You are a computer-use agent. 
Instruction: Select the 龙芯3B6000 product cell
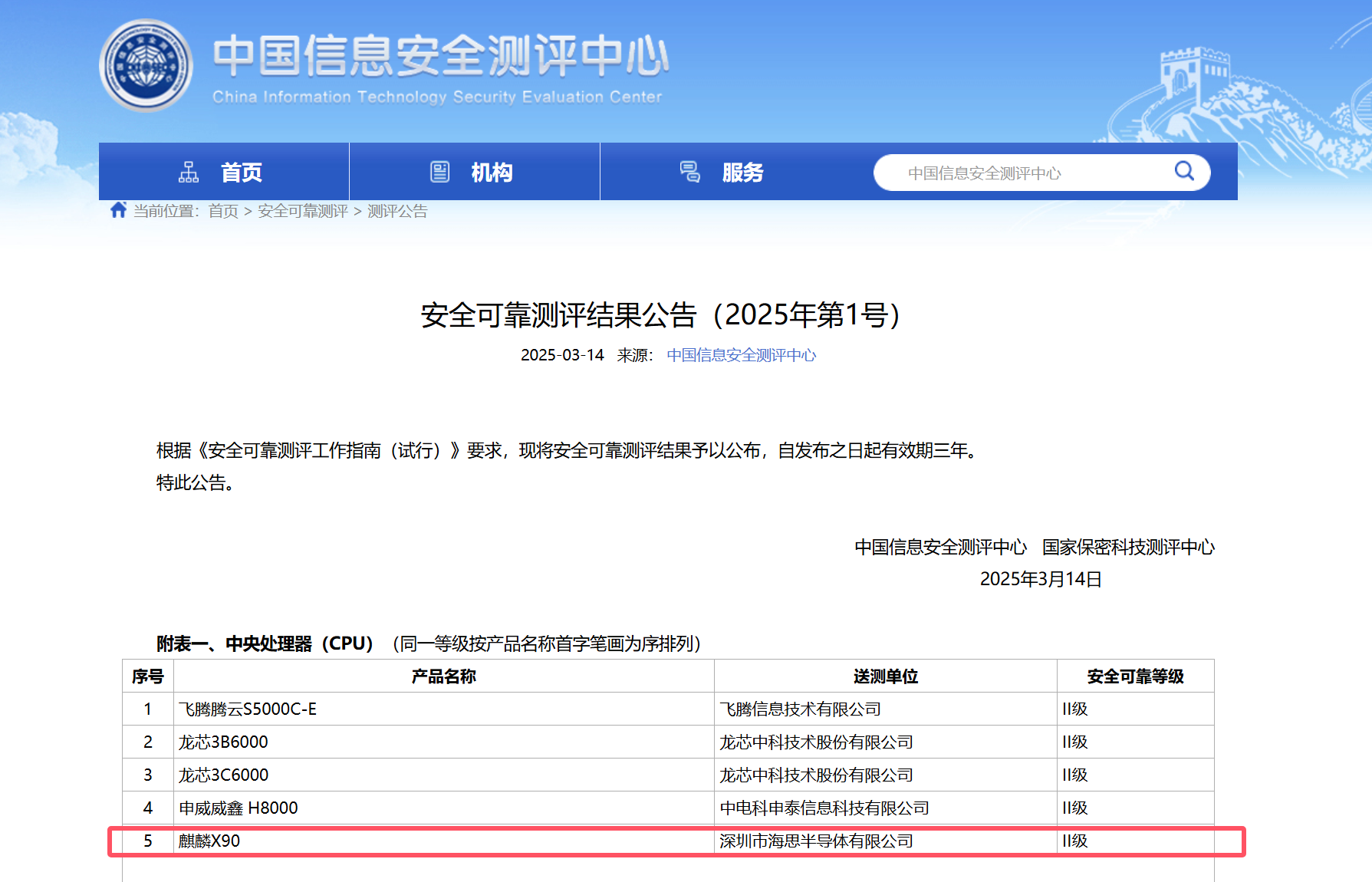(223, 742)
